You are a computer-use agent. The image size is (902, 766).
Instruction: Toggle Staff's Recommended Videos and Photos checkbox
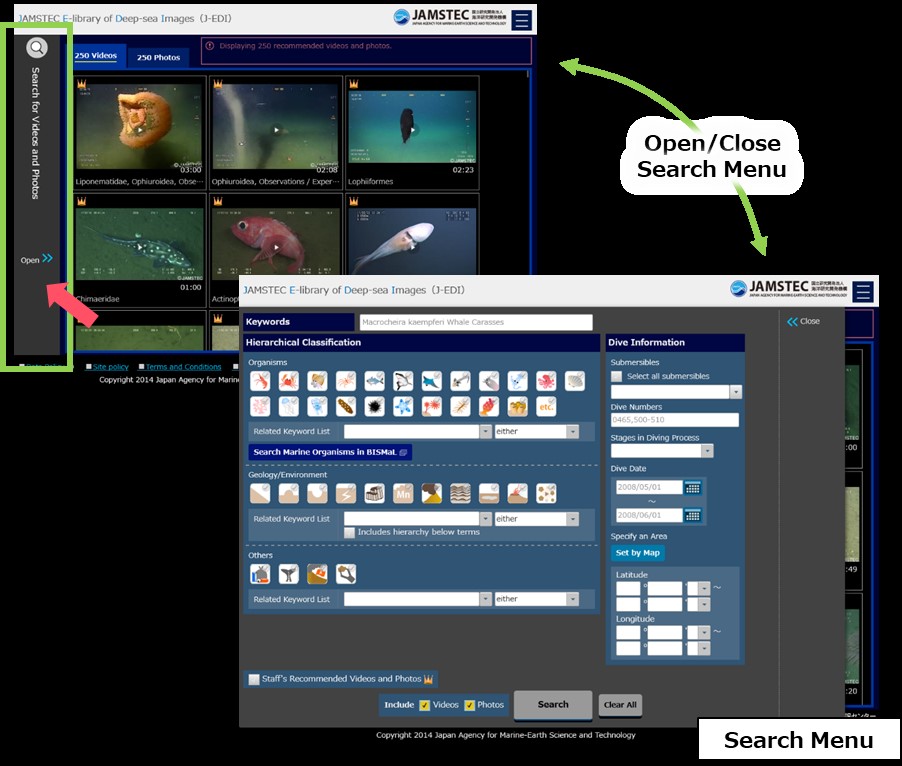pyautogui.click(x=254, y=680)
